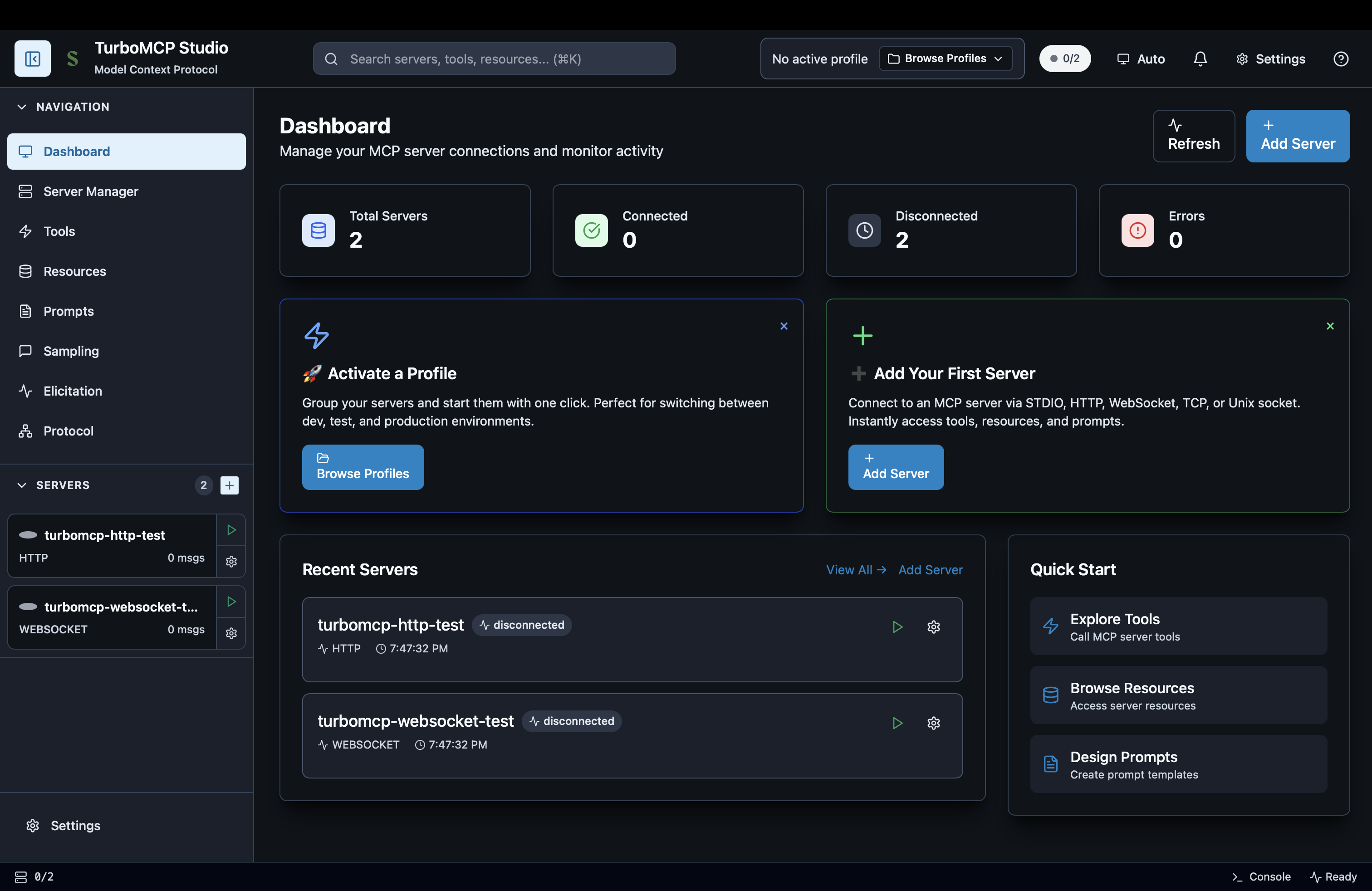Open the Sampling panel
The height and width of the screenshot is (891, 1372).
pyautogui.click(x=72, y=351)
